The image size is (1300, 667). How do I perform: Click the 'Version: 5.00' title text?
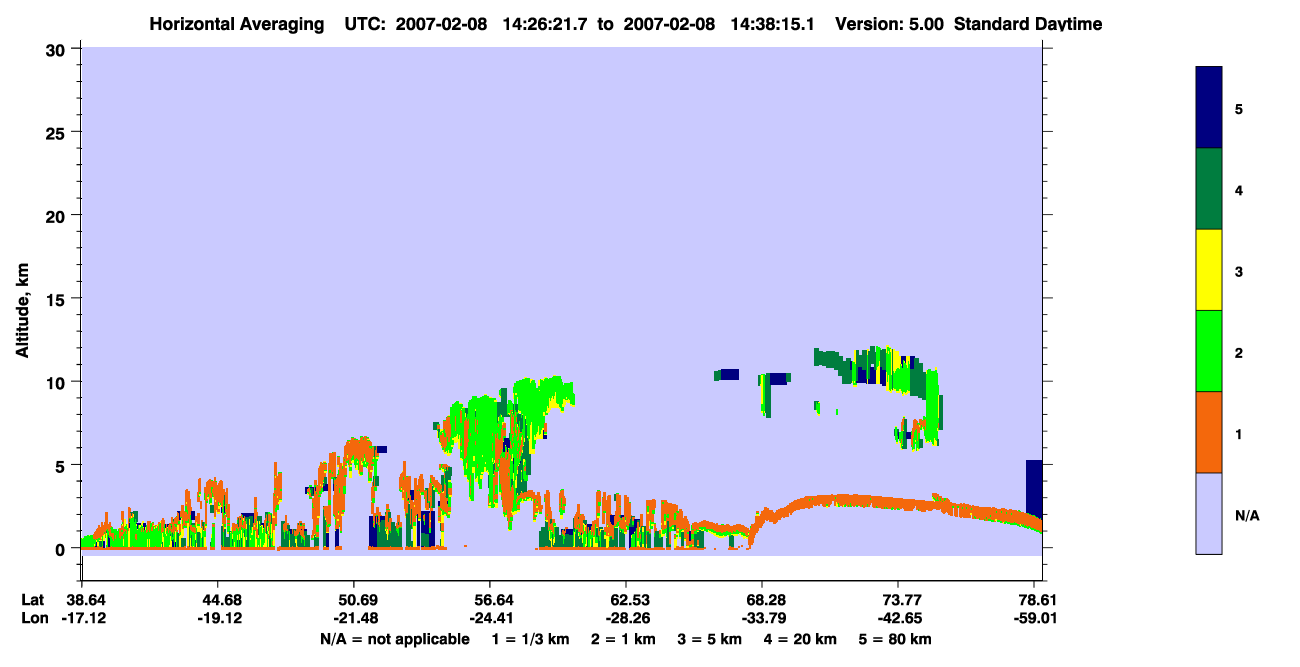pos(887,24)
